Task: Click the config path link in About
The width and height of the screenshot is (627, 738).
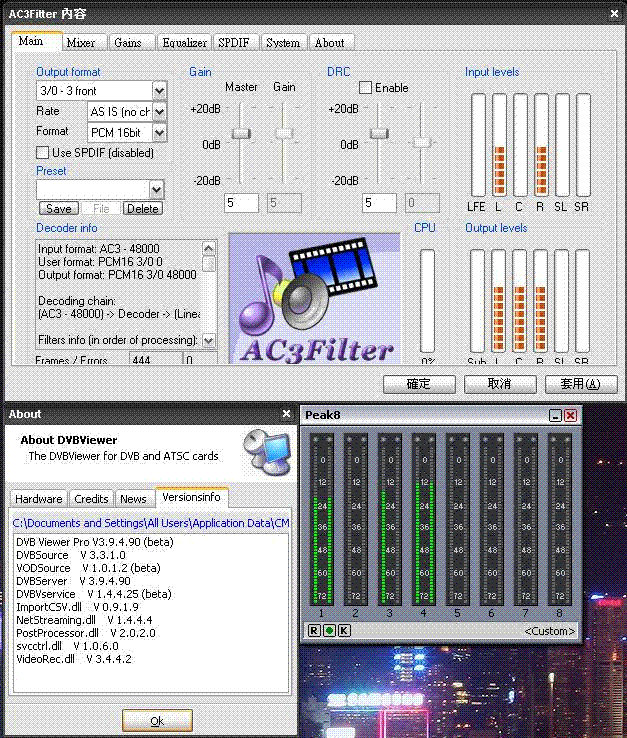Action: (x=151, y=523)
